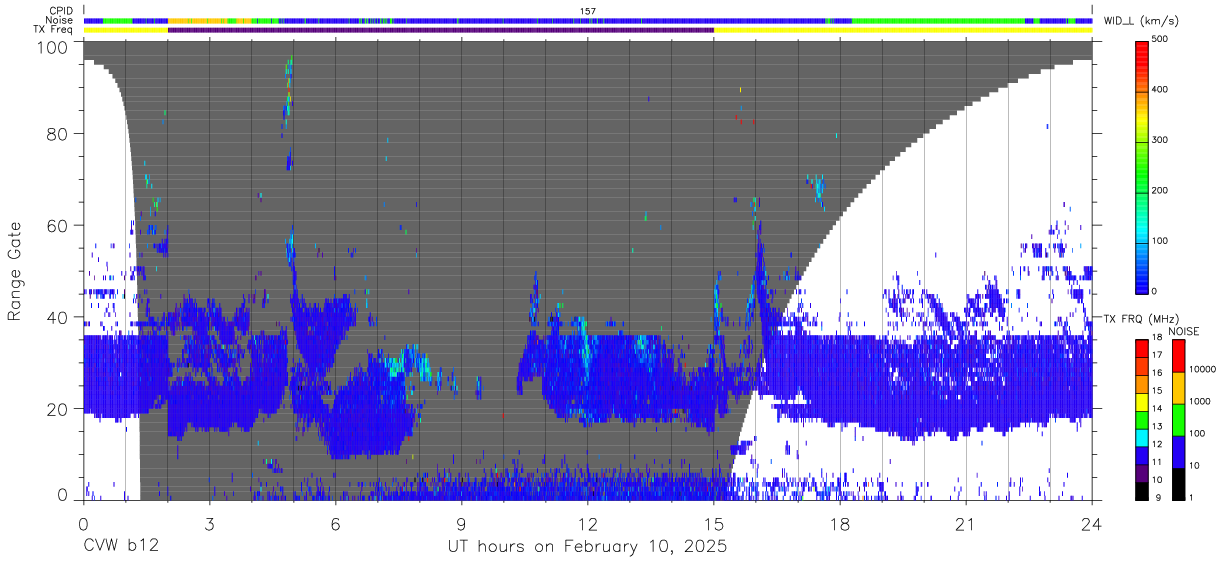
Task: Click the TX Freq row label
Action: (x=54, y=30)
